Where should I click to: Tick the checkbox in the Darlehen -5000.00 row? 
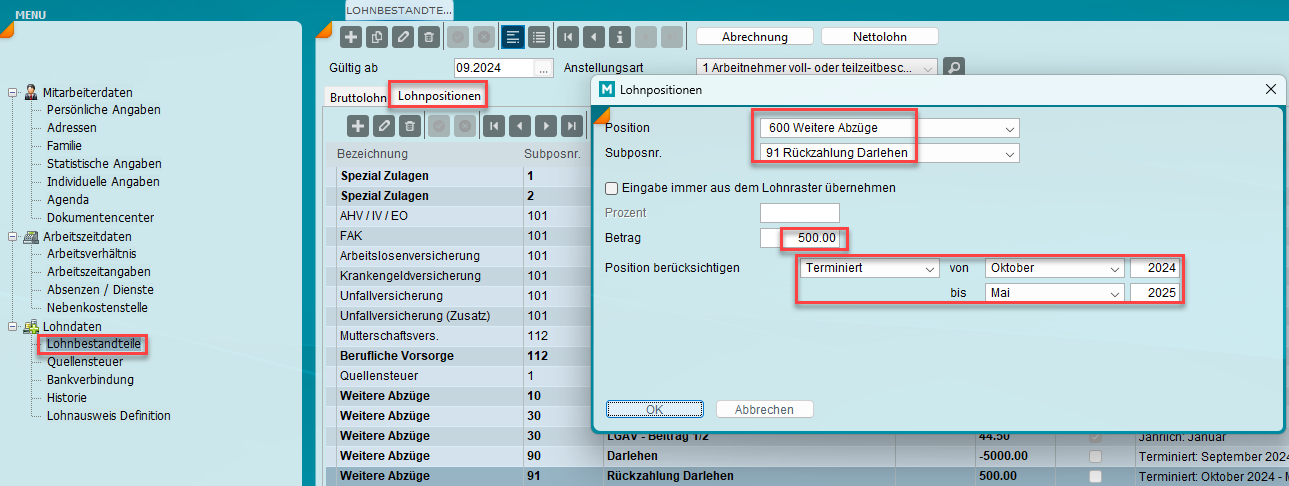pyautogui.click(x=1096, y=457)
